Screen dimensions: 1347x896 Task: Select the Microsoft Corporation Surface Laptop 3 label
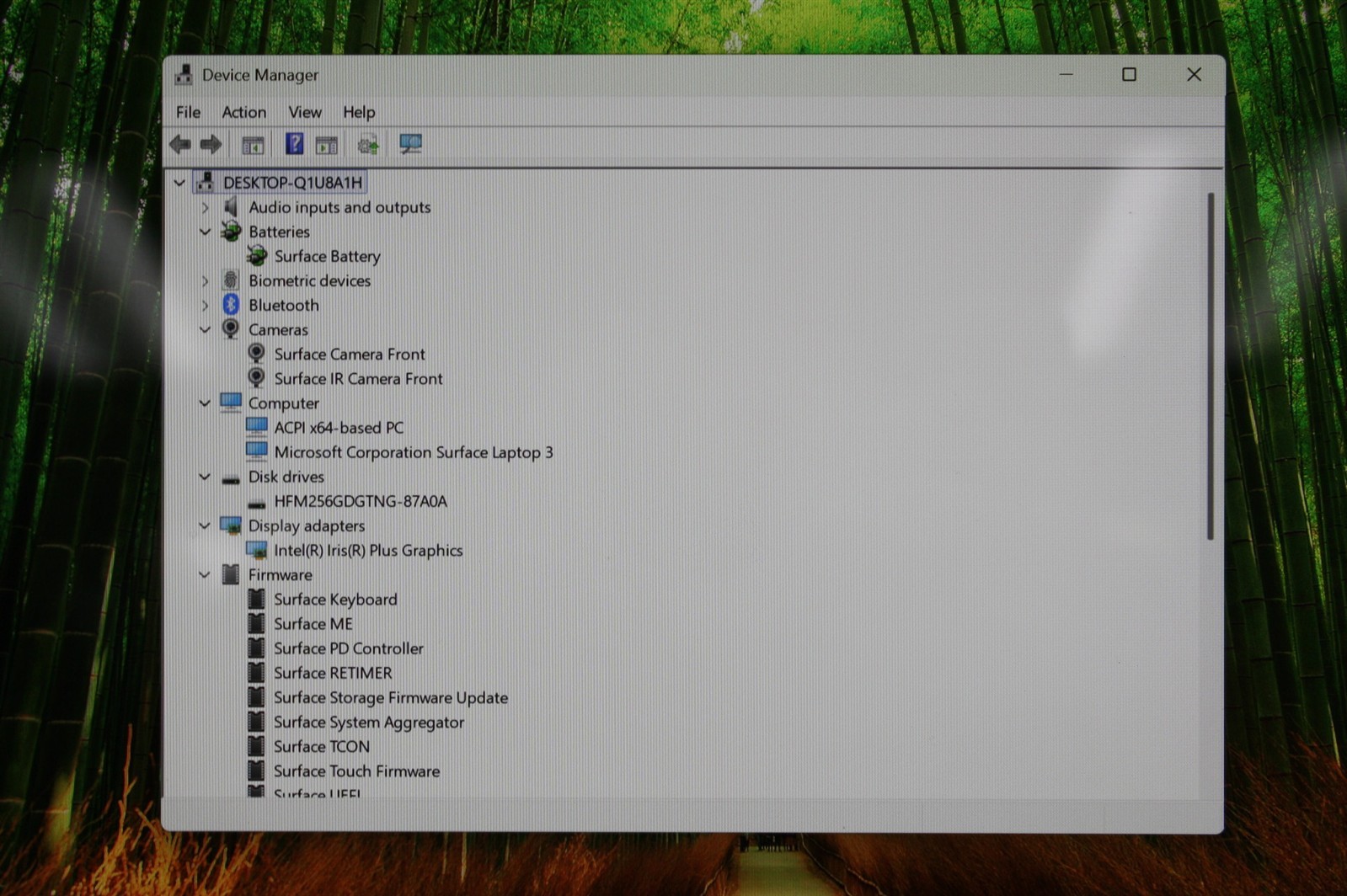414,452
